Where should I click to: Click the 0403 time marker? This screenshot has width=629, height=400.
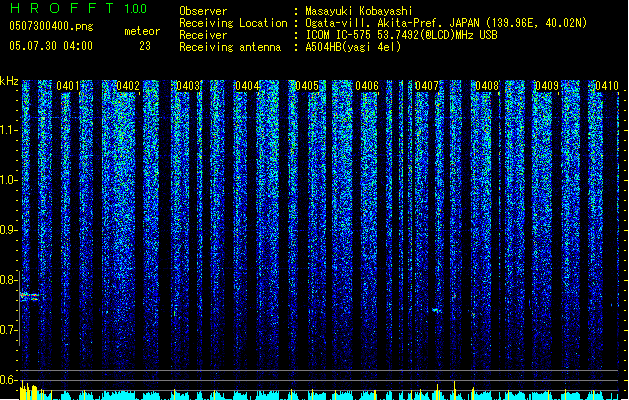point(188,86)
